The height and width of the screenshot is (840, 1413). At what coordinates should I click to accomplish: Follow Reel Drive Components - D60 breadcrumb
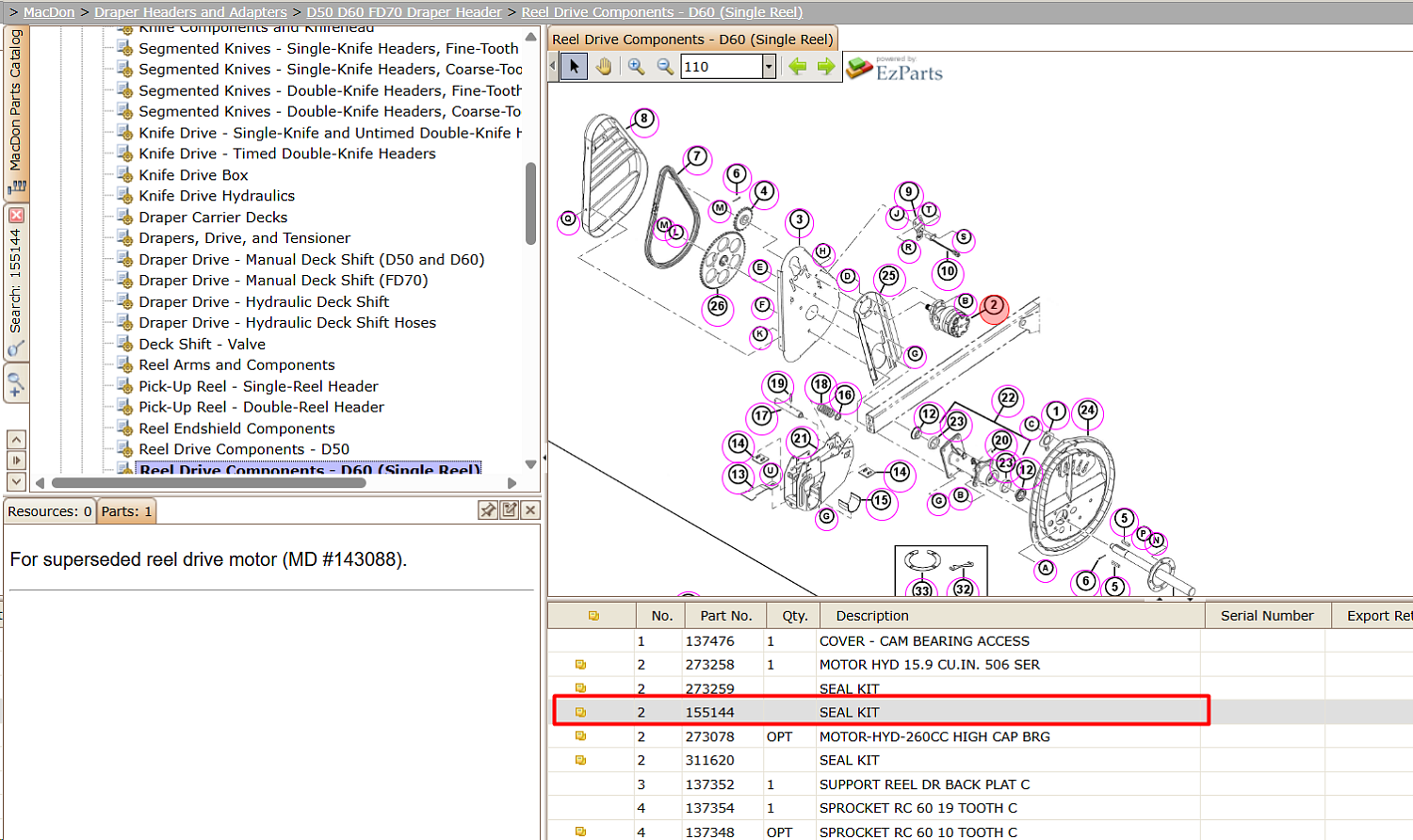662,12
